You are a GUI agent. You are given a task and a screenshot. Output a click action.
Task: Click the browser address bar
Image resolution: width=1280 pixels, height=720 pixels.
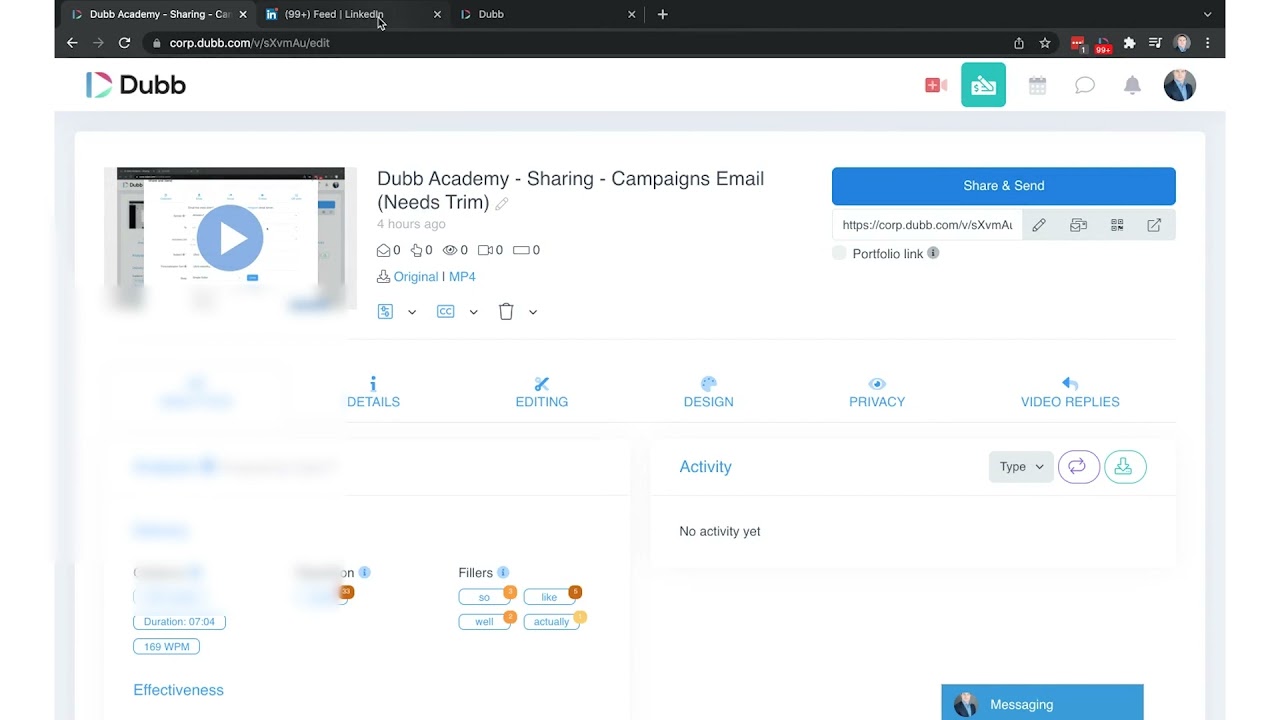click(575, 43)
